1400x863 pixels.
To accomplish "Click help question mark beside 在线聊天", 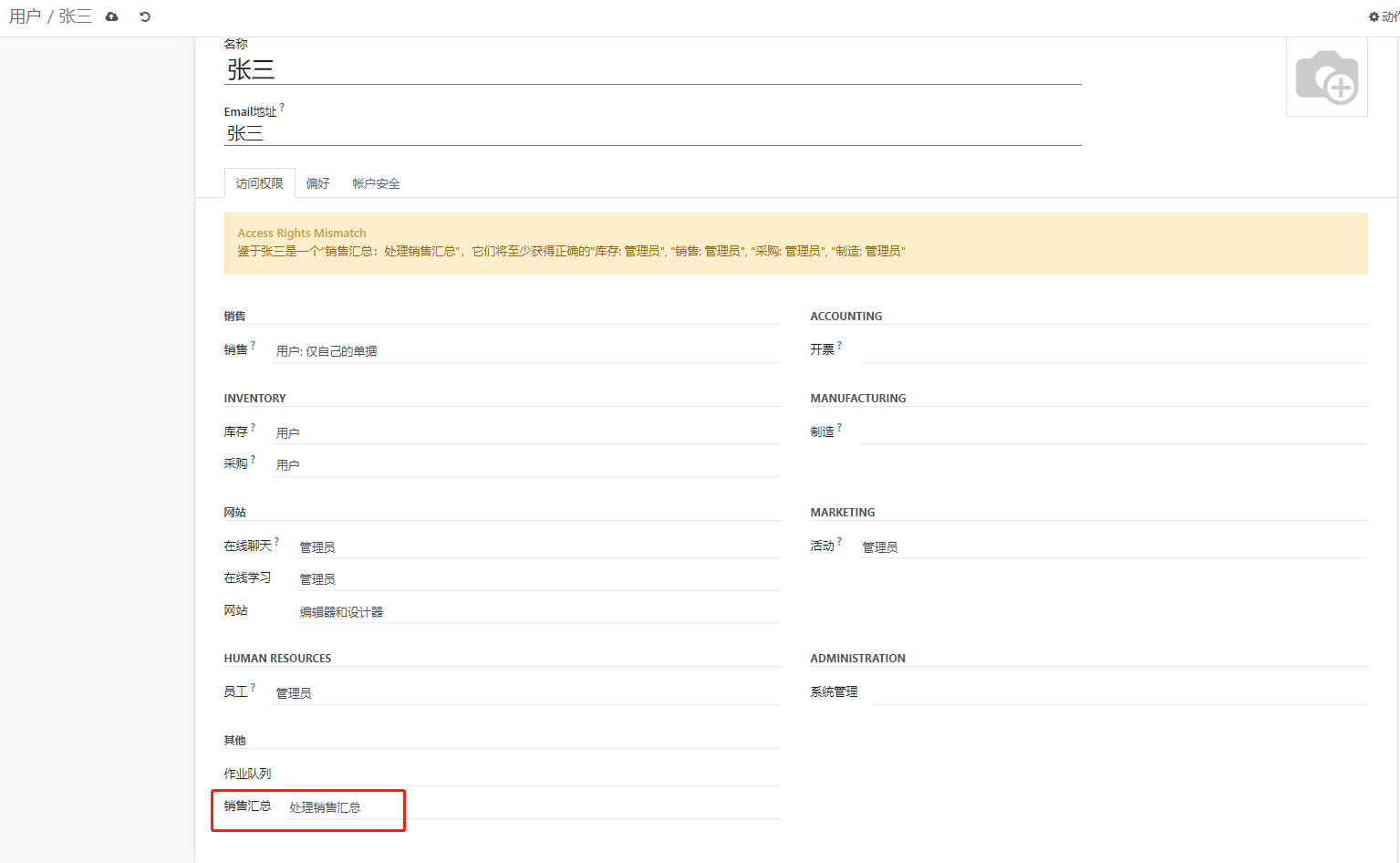I will pyautogui.click(x=277, y=542).
